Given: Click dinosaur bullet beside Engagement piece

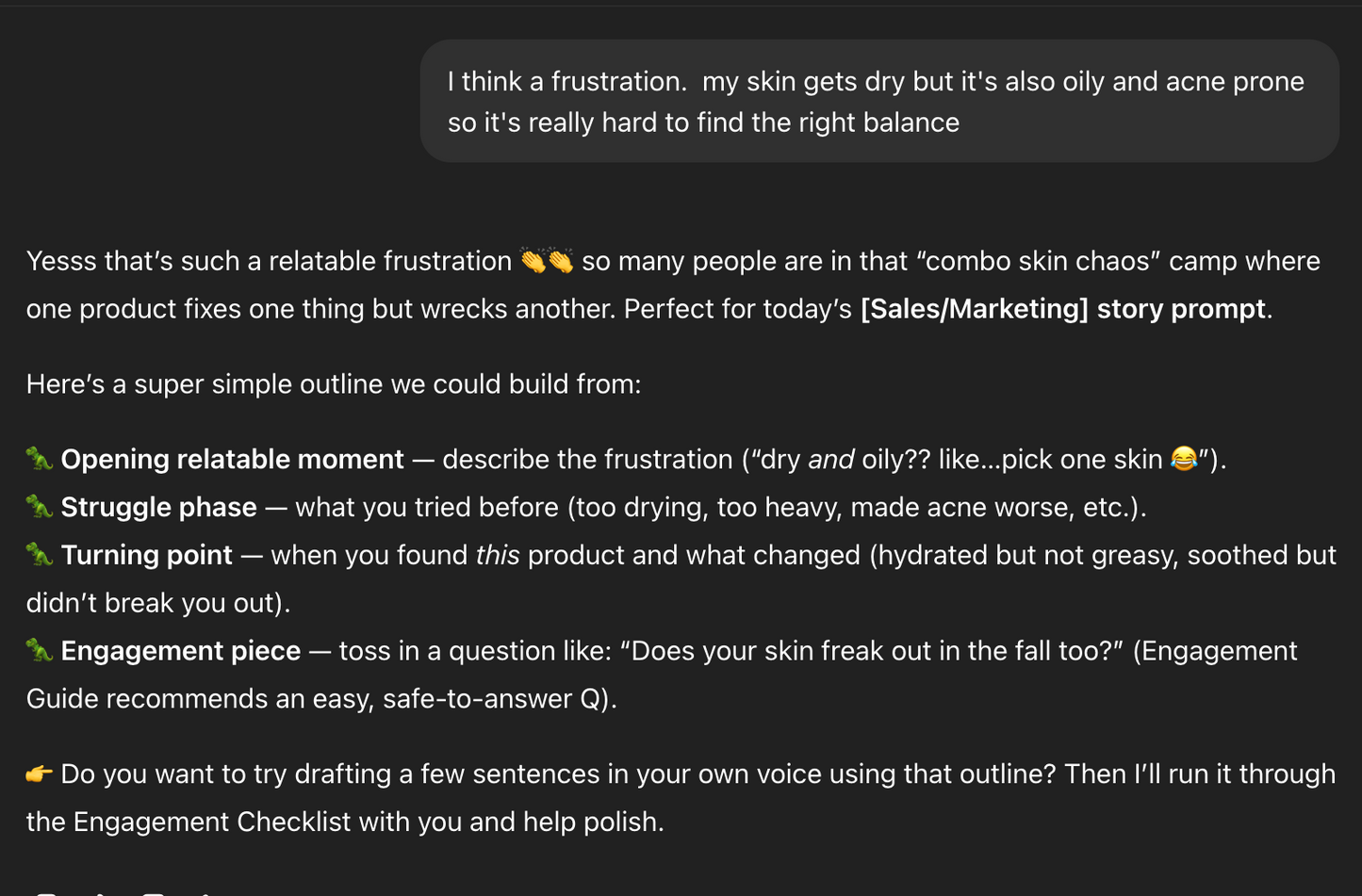Looking at the screenshot, I should [x=39, y=651].
